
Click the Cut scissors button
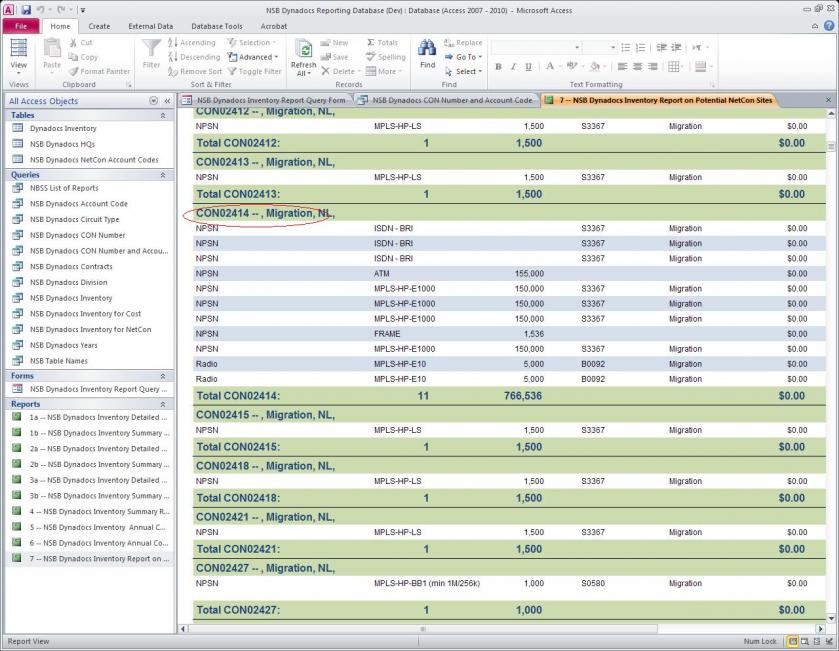click(x=81, y=43)
